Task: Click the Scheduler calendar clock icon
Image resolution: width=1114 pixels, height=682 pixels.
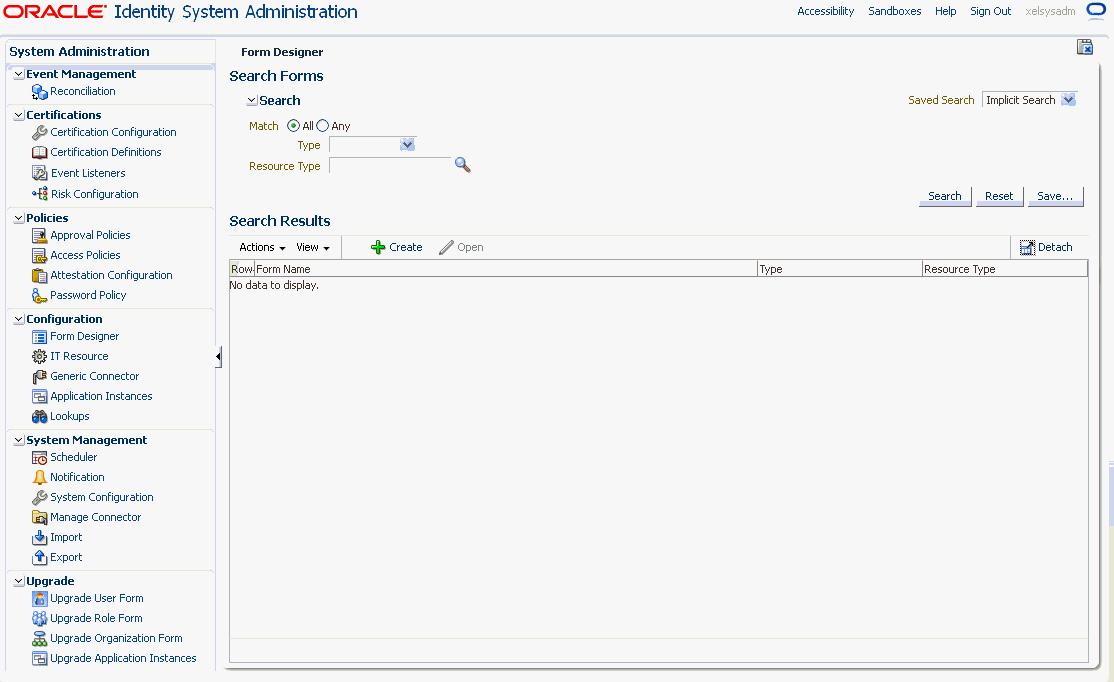Action: tap(40, 458)
